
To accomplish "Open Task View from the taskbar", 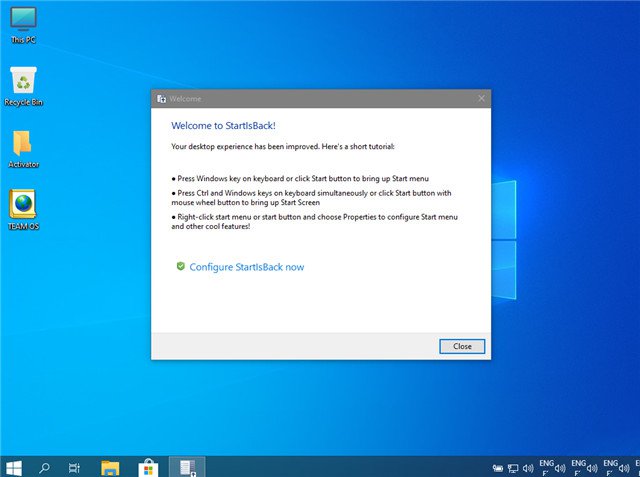I will [x=74, y=468].
